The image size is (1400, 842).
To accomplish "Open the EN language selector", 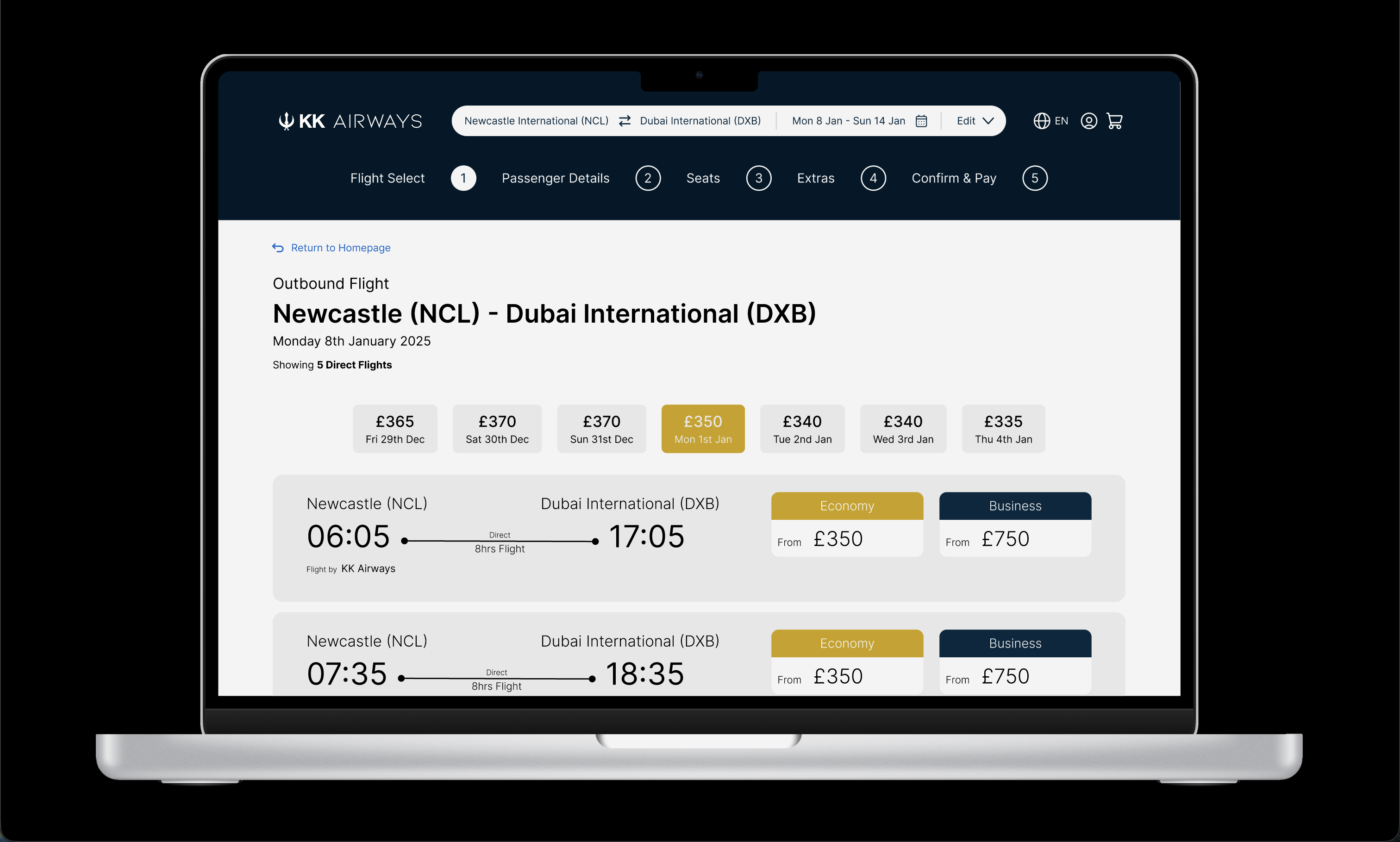I will coord(1061,121).
